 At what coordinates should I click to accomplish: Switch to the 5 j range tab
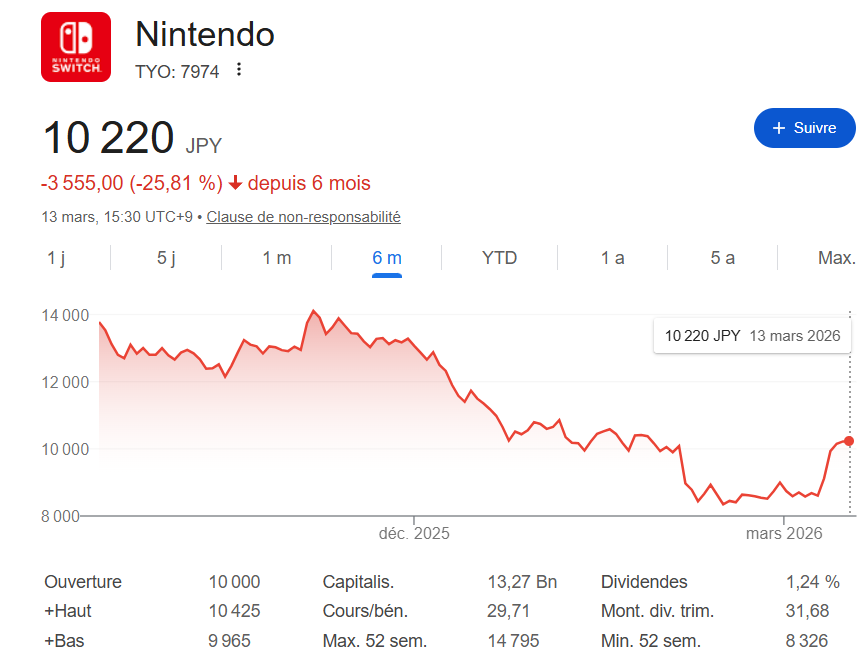(x=166, y=258)
